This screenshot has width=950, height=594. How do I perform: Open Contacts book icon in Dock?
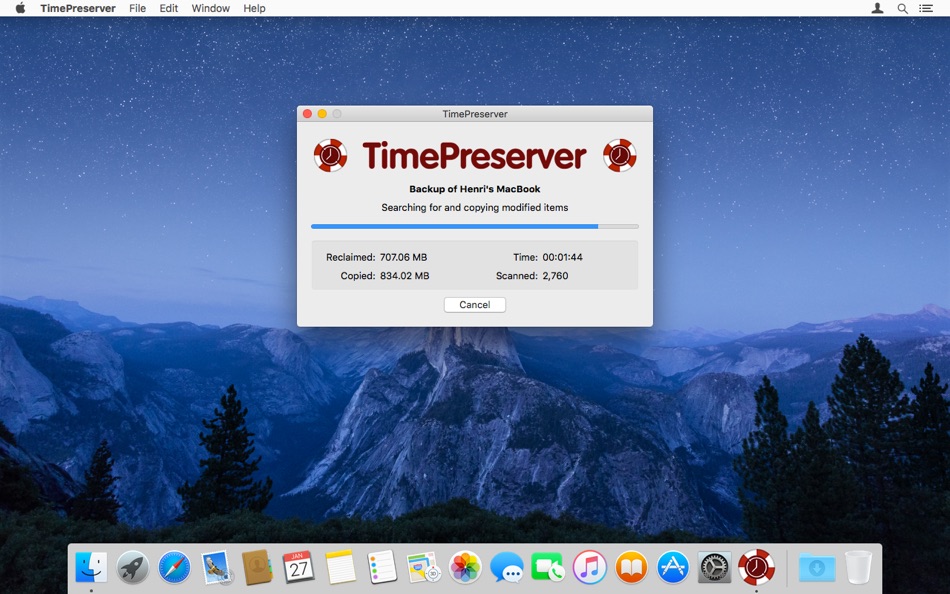257,568
